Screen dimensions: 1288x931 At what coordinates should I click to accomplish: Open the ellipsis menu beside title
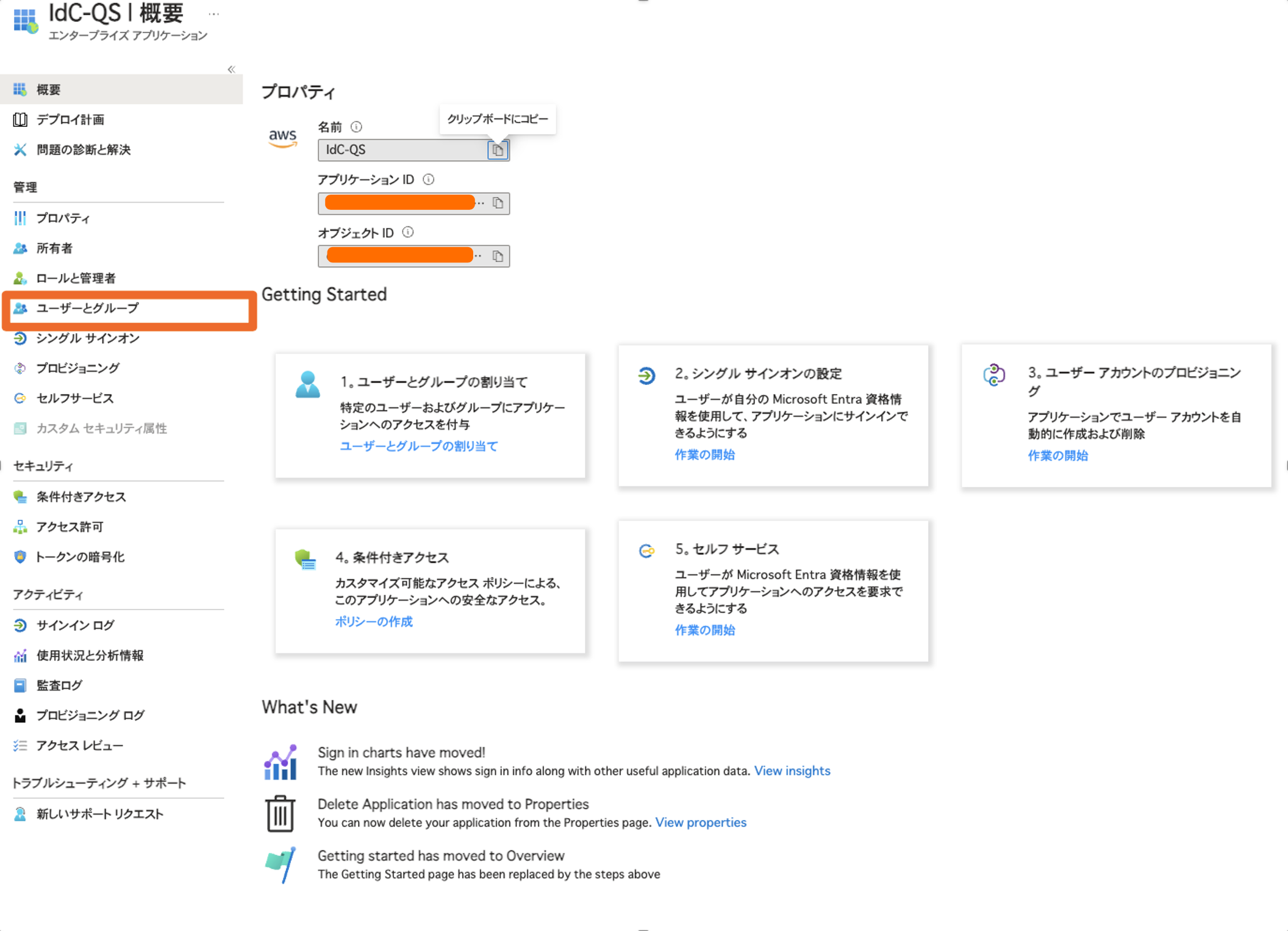coord(213,13)
